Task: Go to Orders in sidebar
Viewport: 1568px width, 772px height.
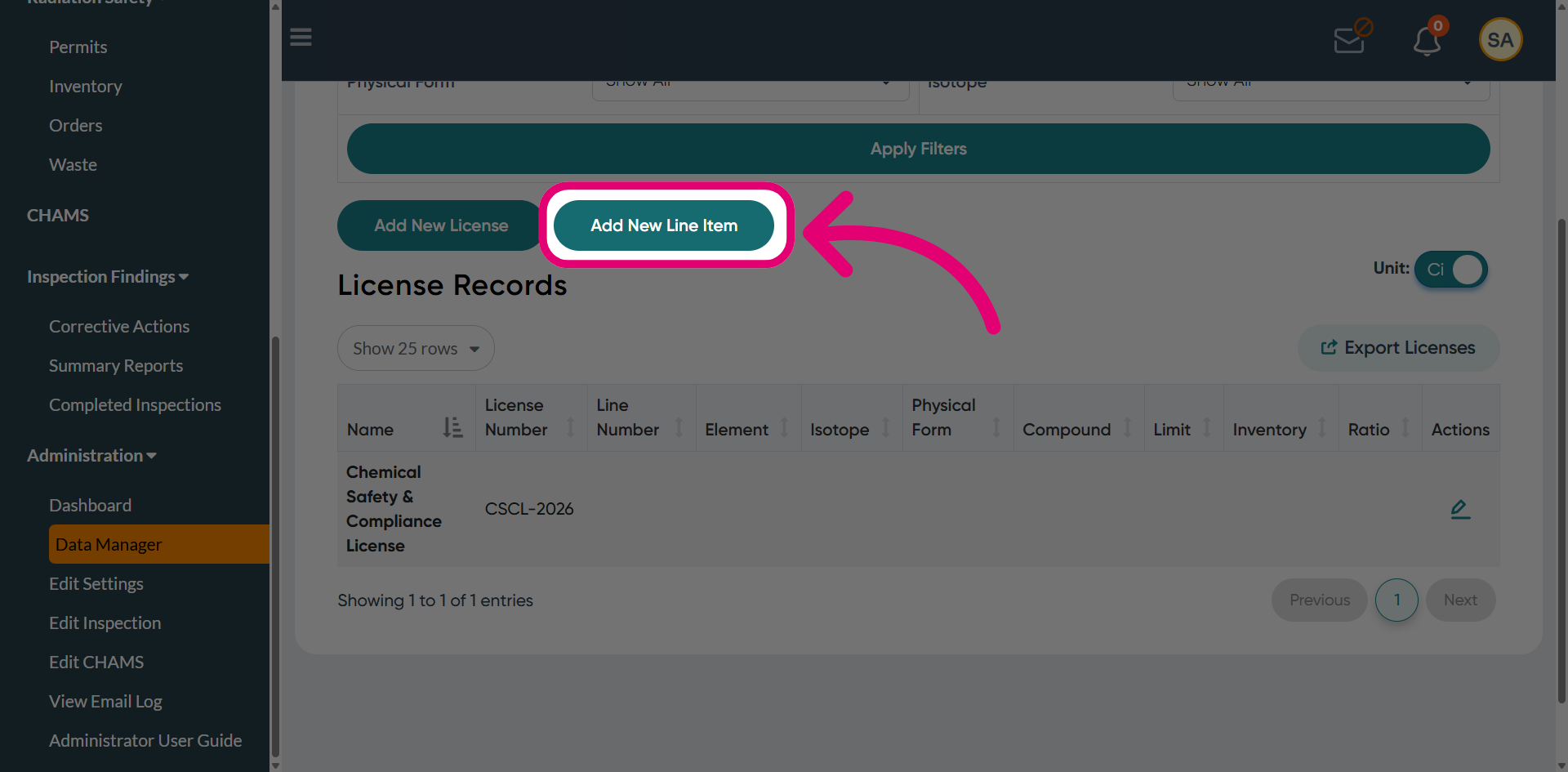Action: [76, 126]
